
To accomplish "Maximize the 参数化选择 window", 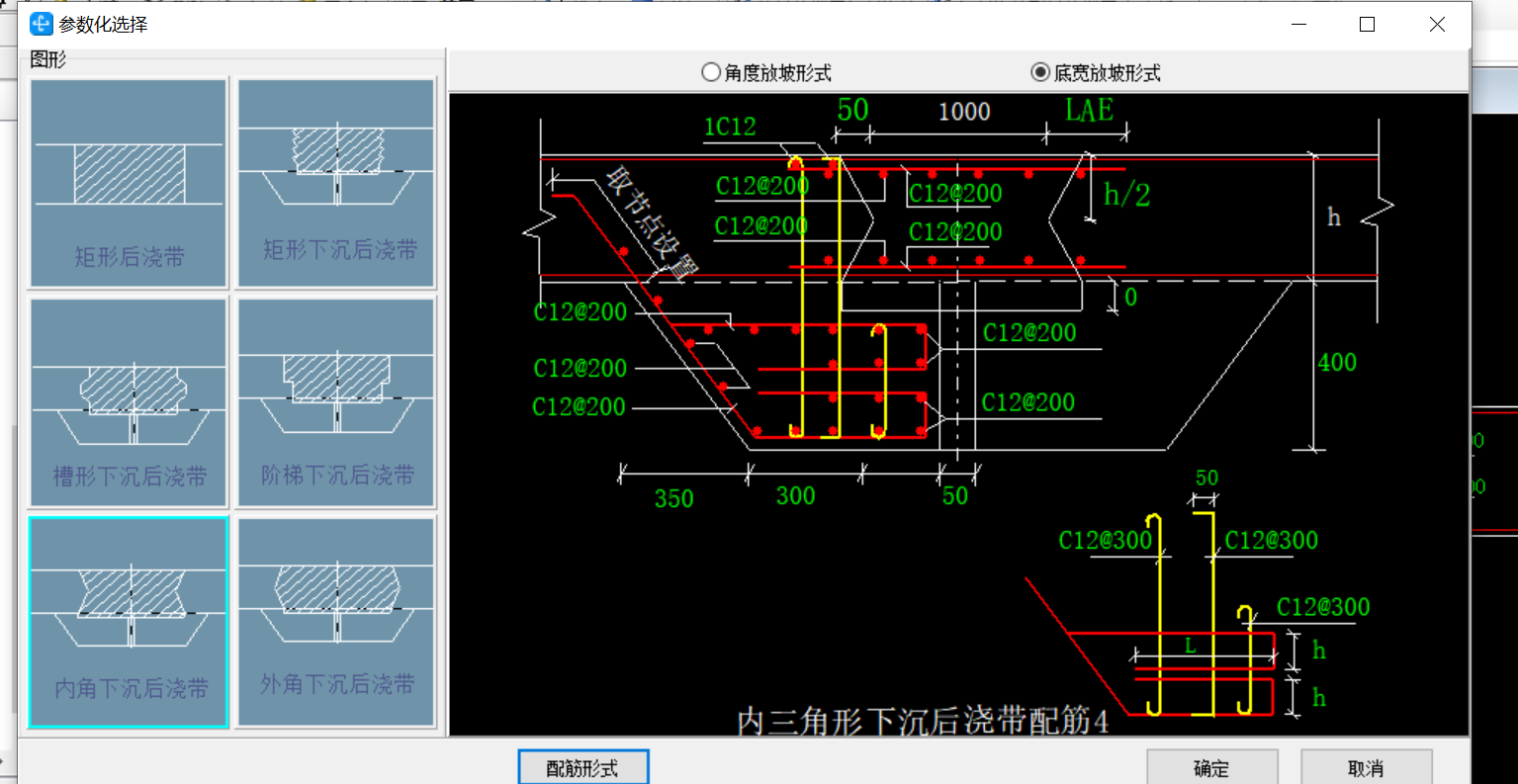I will pyautogui.click(x=1367, y=24).
